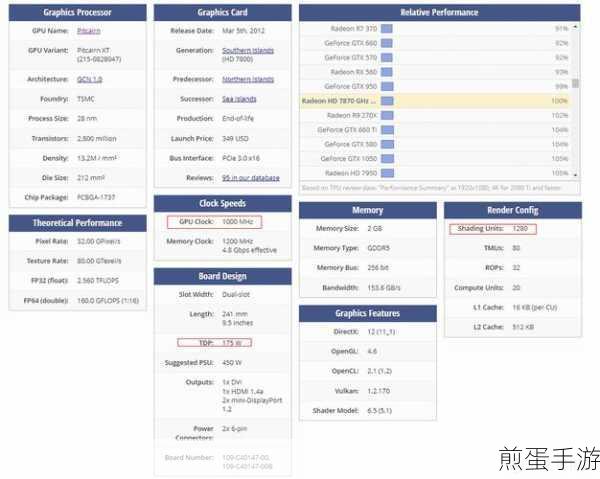Click the Relative Performance list scrollbar thumb
The width and height of the screenshot is (600, 479).
(575, 83)
